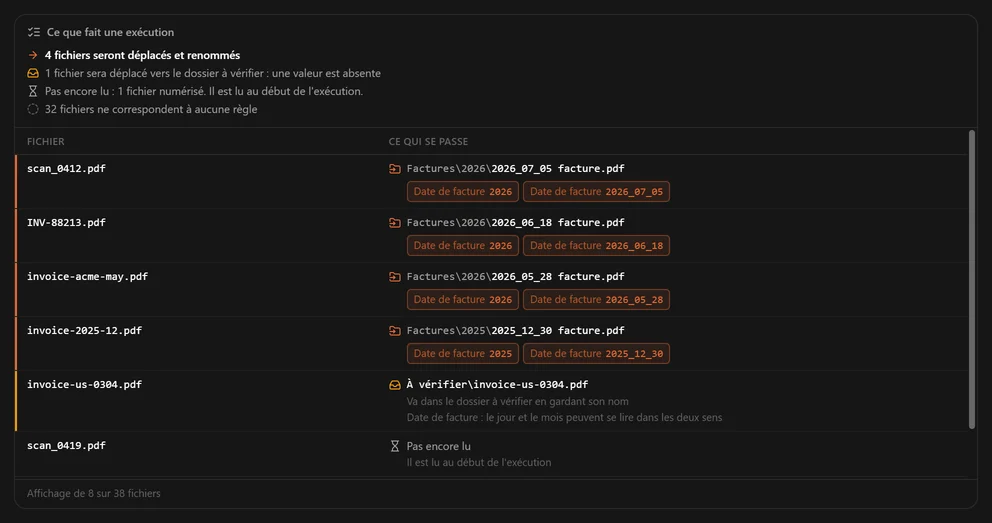Click the "CE QUI SE PASSE" column header
The height and width of the screenshot is (523, 992).
[x=428, y=142]
